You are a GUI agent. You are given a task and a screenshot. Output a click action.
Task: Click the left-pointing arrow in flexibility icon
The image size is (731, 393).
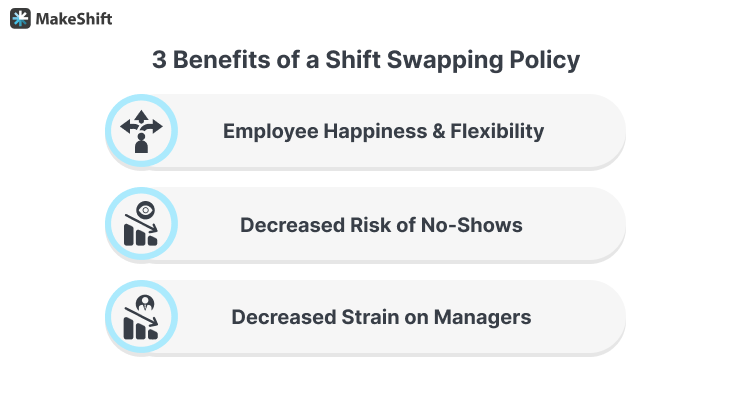(x=128, y=126)
